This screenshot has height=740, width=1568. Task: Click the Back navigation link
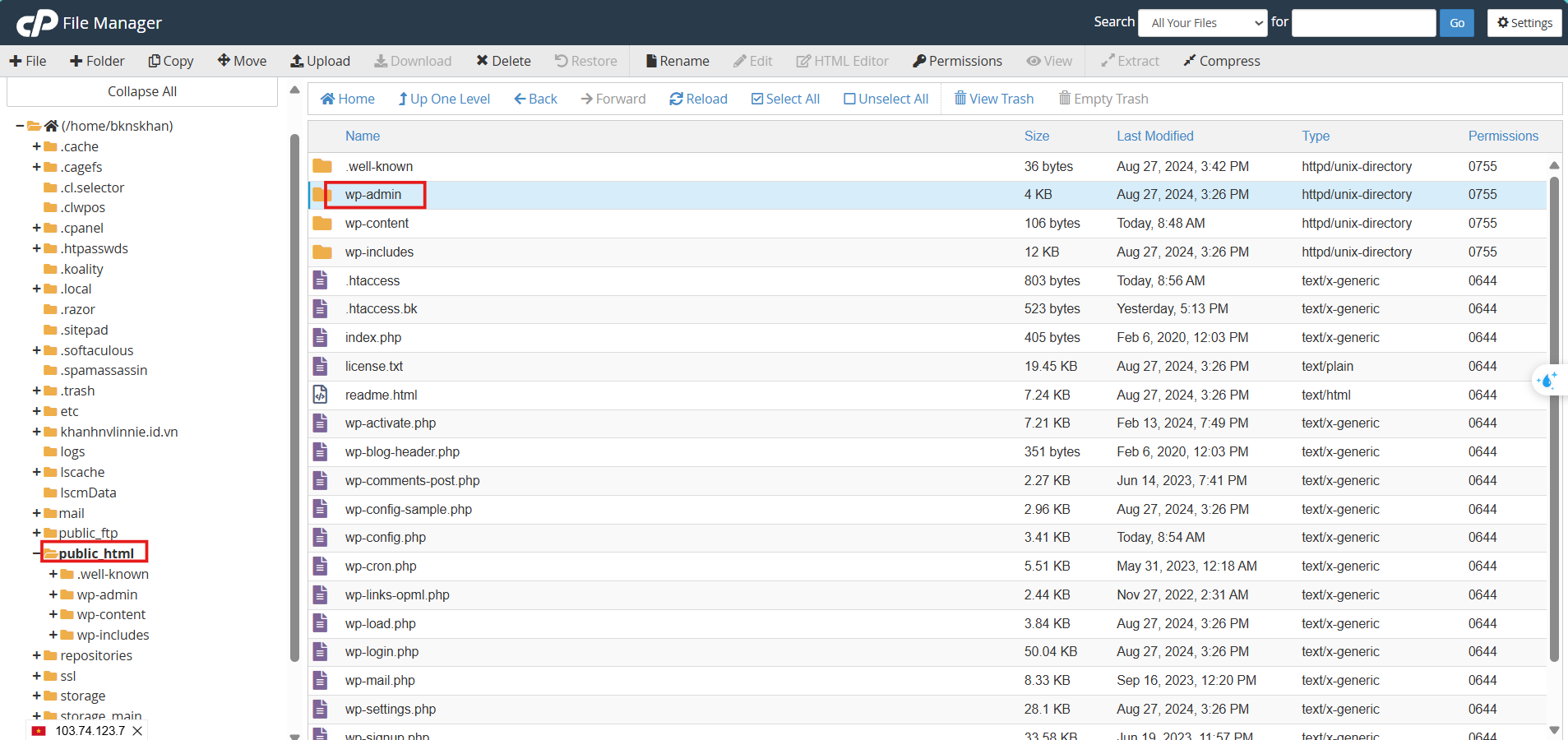tap(535, 99)
